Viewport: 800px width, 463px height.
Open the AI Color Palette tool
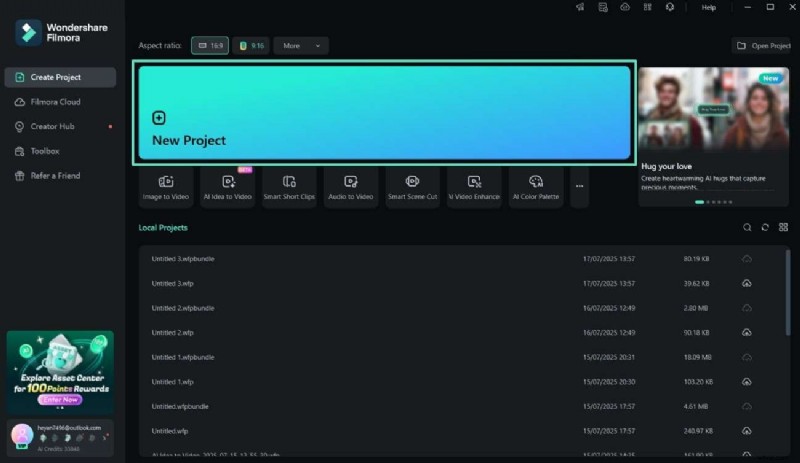[536, 187]
